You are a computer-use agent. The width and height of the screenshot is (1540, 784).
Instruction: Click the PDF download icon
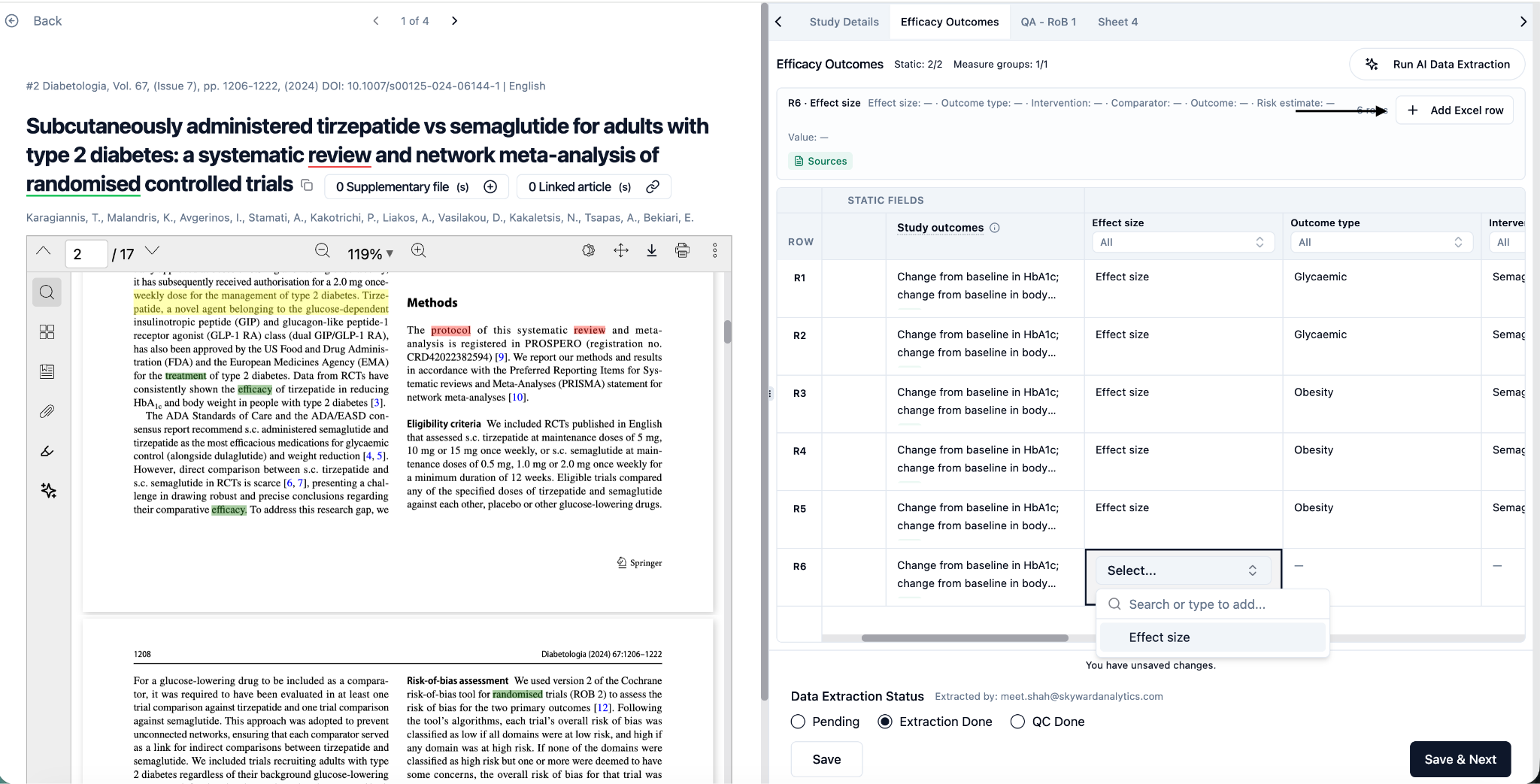[x=651, y=251]
